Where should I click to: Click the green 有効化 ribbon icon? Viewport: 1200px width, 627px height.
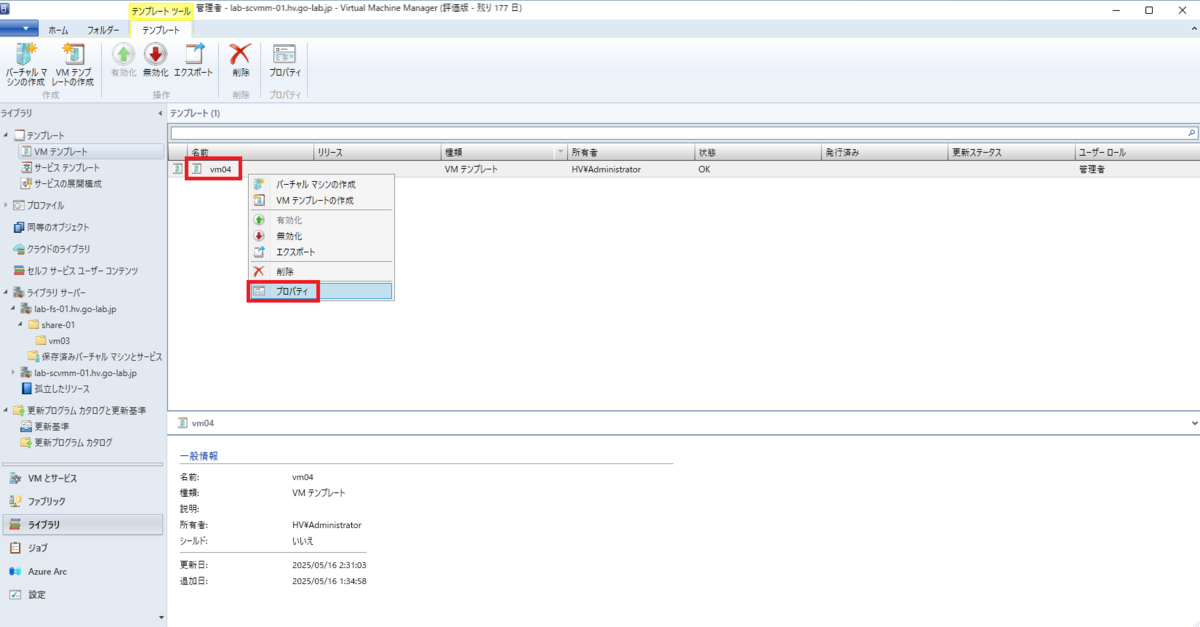point(123,61)
